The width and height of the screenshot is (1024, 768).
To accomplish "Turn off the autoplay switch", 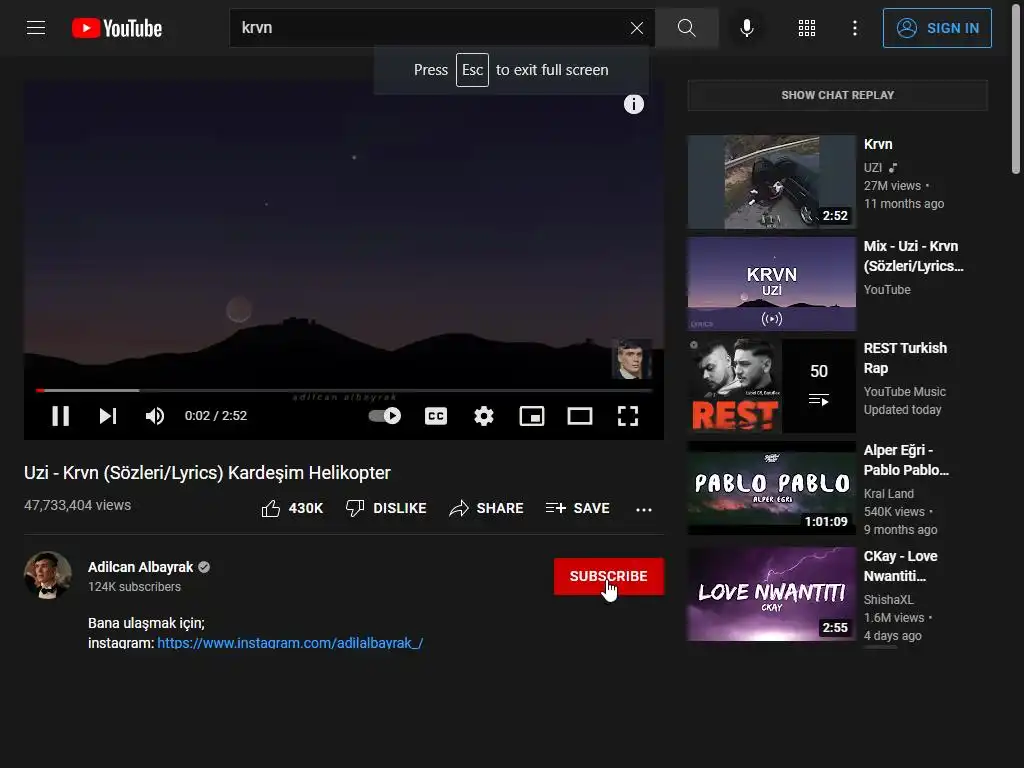I will [x=385, y=416].
